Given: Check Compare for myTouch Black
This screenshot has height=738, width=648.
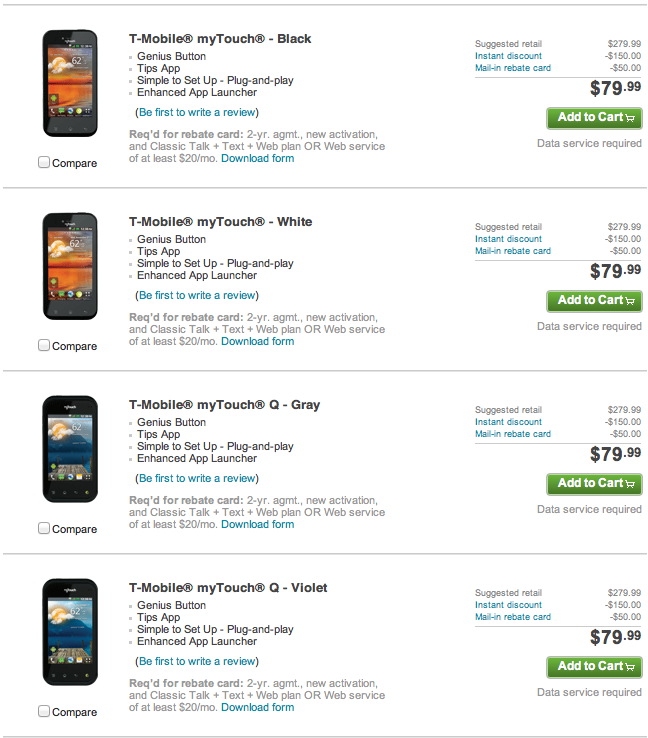Looking at the screenshot, I should coord(44,162).
